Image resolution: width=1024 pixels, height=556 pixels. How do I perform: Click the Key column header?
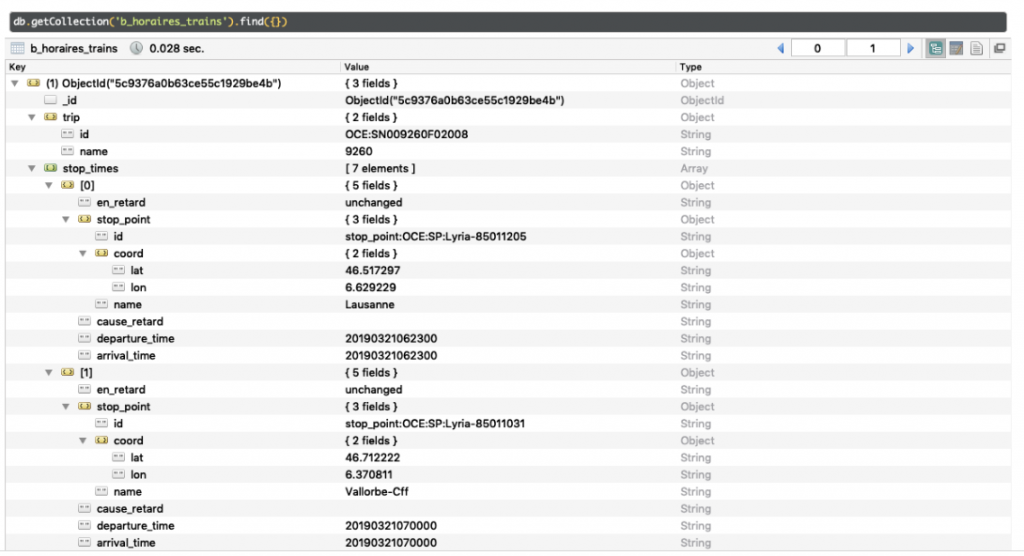tap(18, 67)
